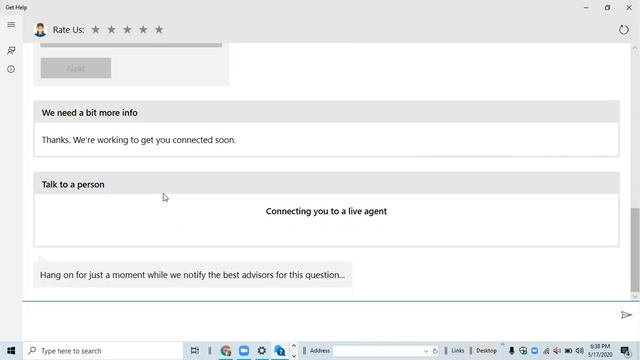
Task: Click the greyed-out Next button
Action: (76, 68)
